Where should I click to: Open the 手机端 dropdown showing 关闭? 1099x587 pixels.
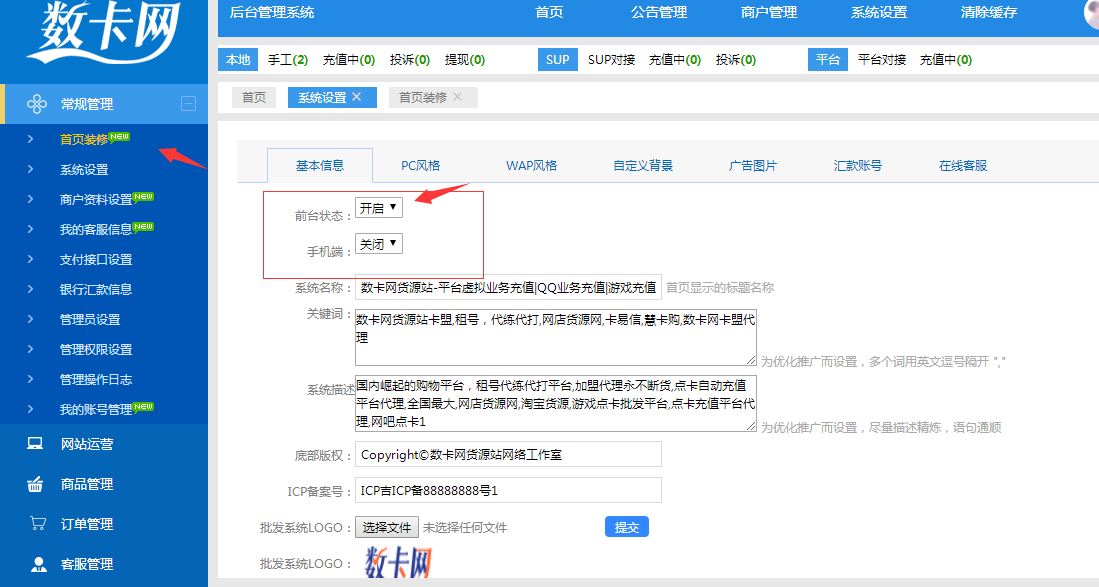point(377,243)
